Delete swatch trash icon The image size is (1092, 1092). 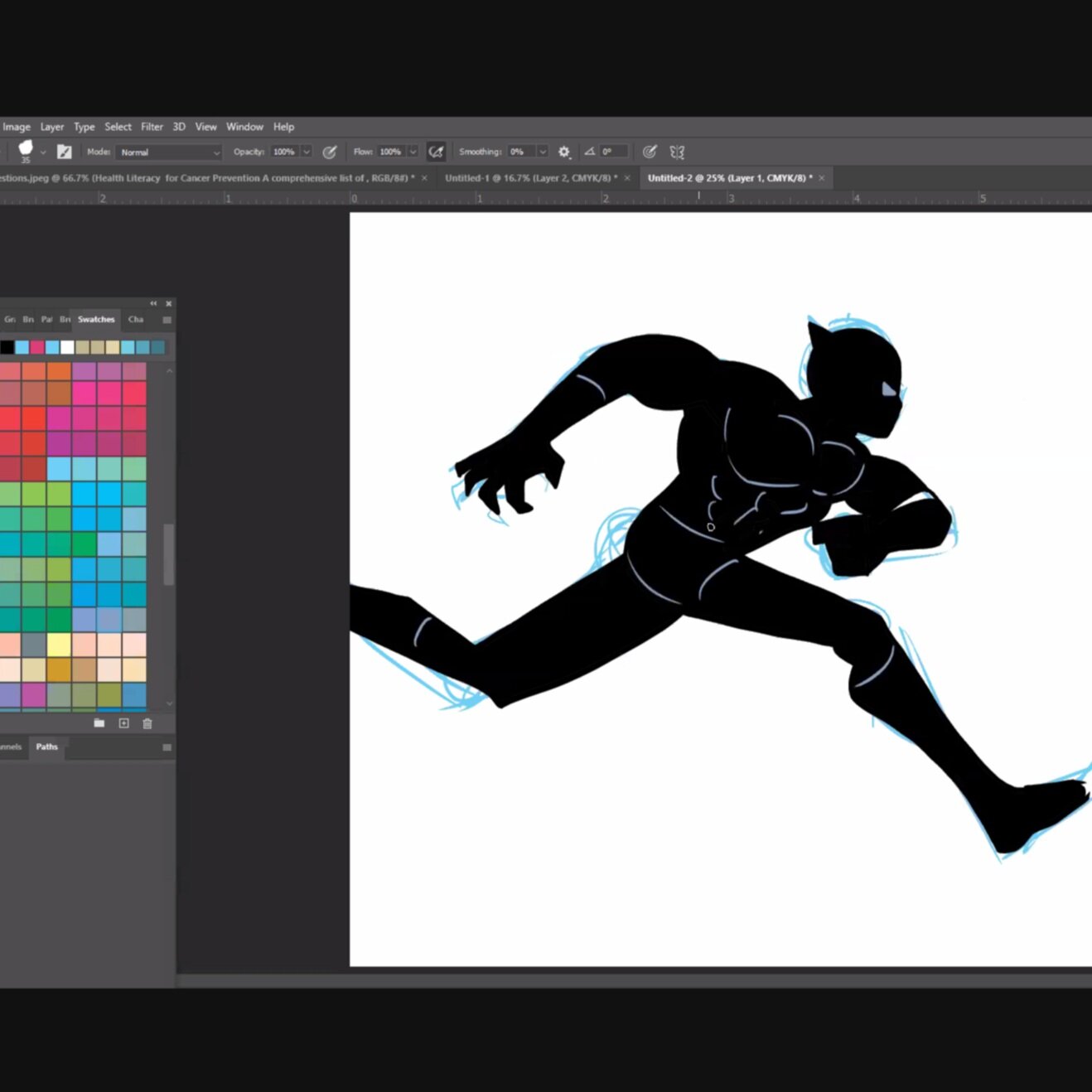[147, 723]
